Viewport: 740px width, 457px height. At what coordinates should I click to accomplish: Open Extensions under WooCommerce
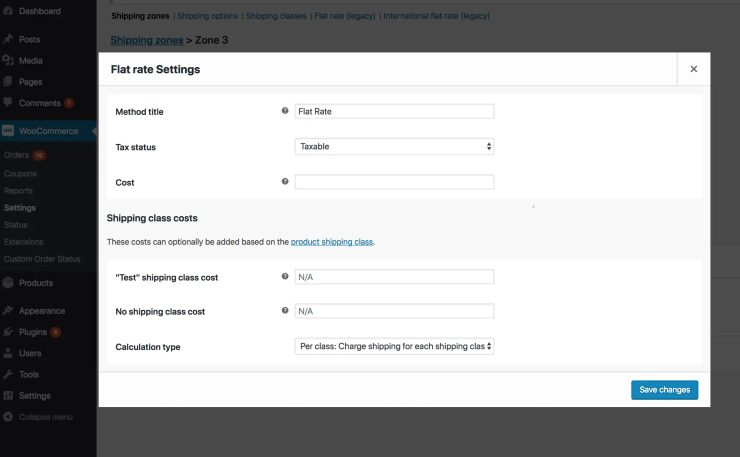click(24, 242)
